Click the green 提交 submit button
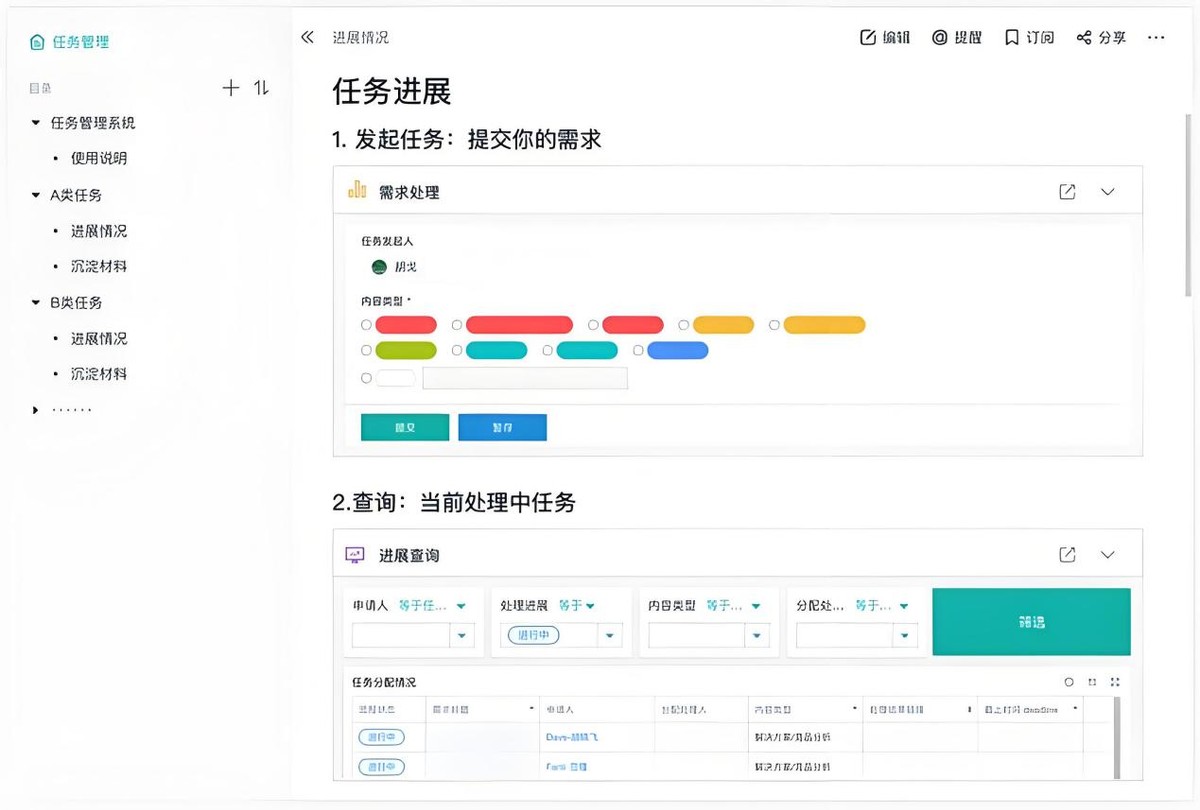 (x=405, y=427)
